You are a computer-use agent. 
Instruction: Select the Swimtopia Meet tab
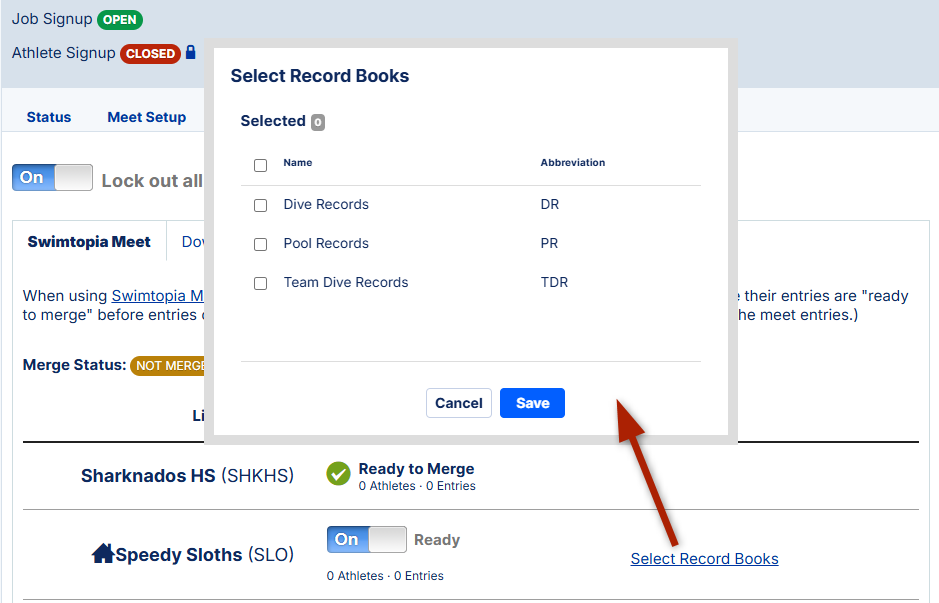tap(89, 242)
